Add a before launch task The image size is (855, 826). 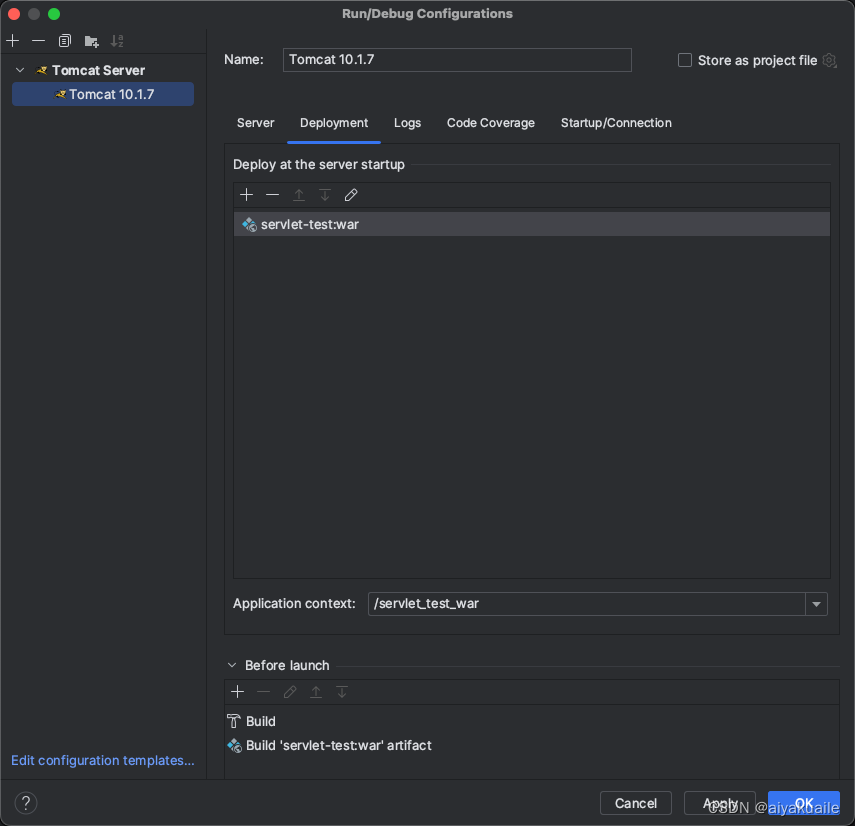point(237,692)
